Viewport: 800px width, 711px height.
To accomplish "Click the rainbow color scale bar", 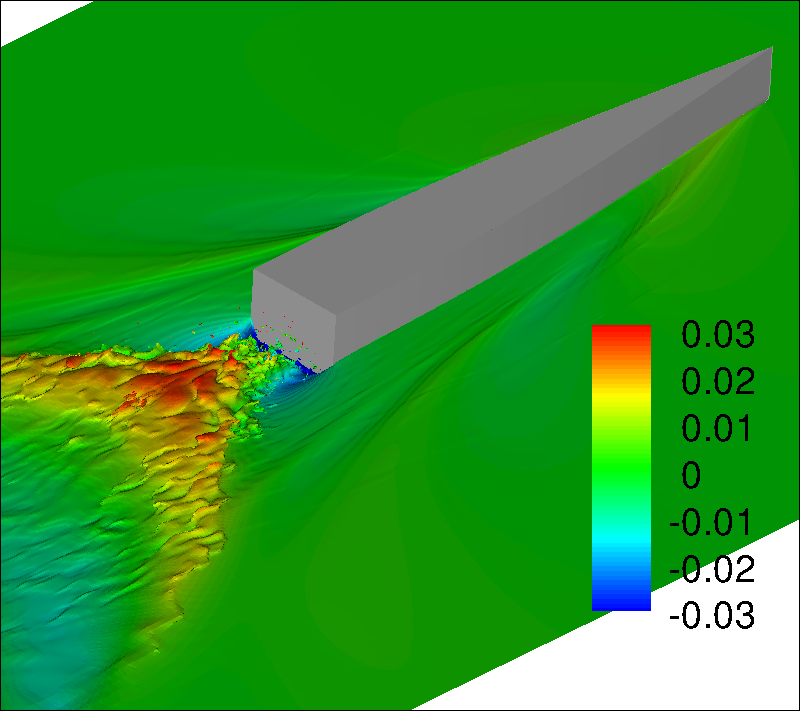I will [621, 468].
